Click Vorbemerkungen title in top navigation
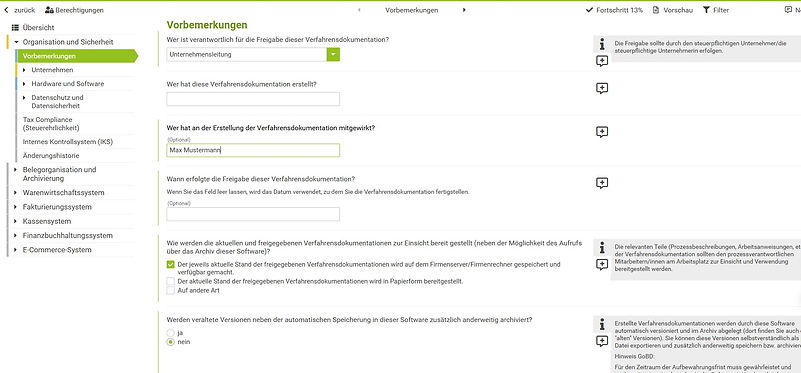The image size is (801, 373). pos(411,10)
